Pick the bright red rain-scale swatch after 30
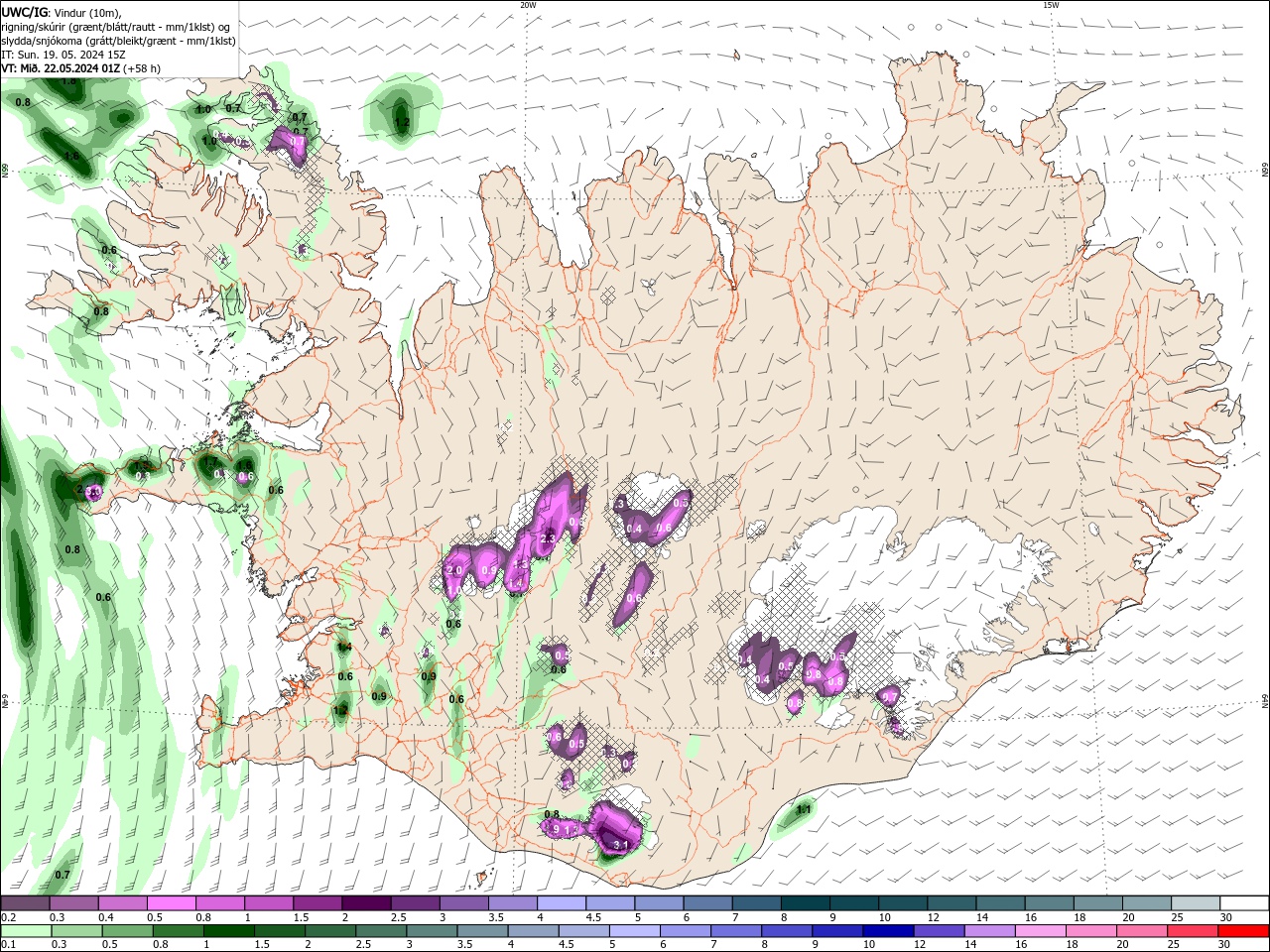Image resolution: width=1270 pixels, height=952 pixels. pos(1243,931)
